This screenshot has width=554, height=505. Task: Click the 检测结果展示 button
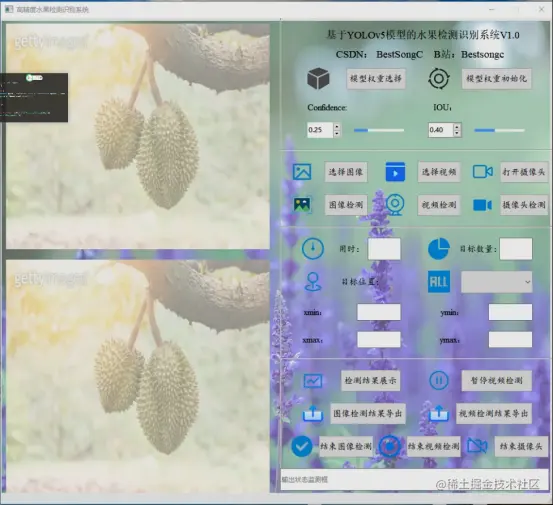370,381
